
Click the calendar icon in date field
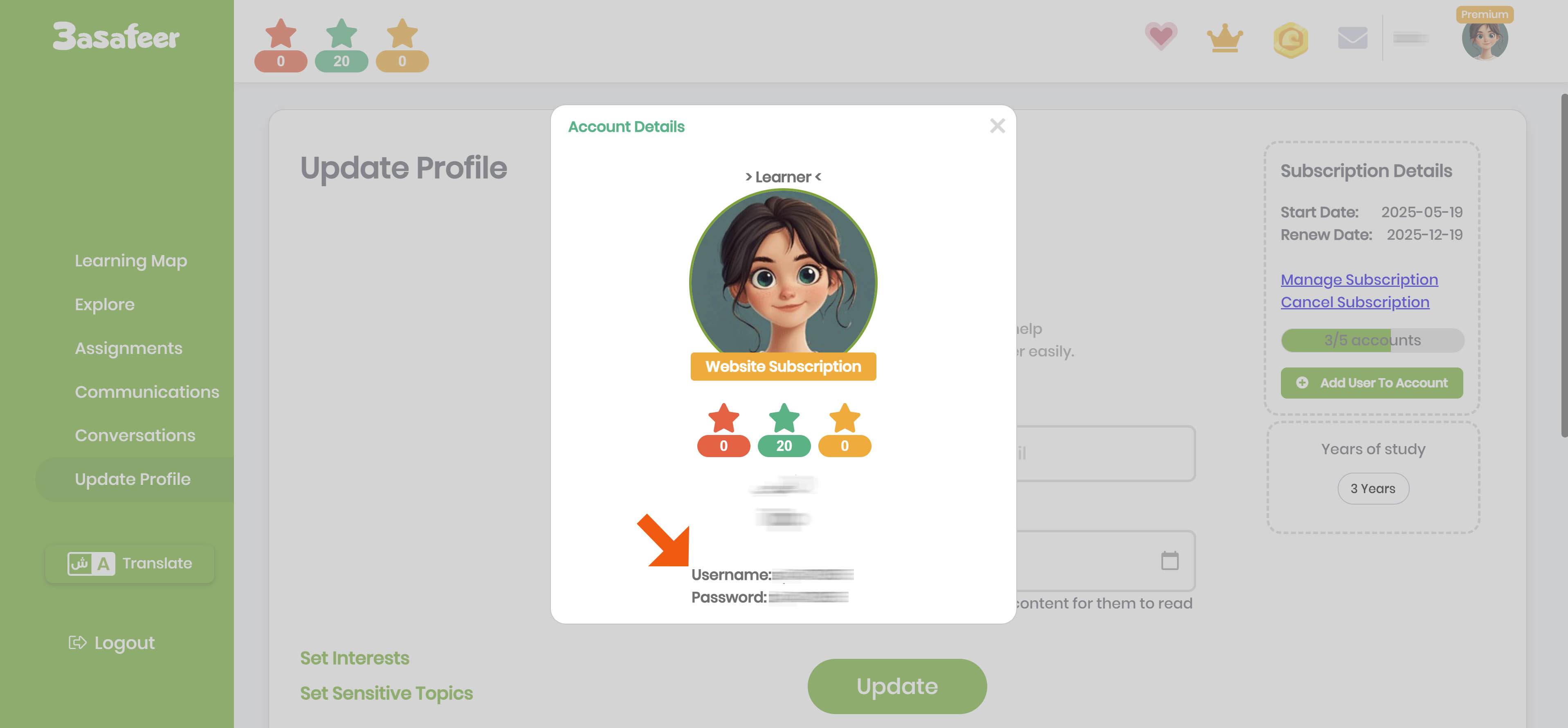[1169, 561]
